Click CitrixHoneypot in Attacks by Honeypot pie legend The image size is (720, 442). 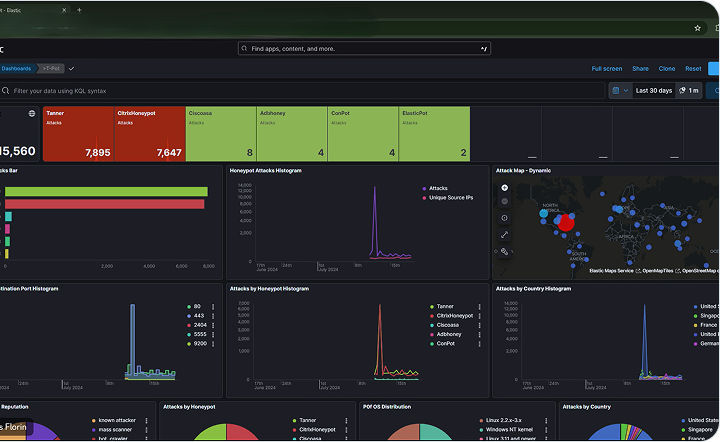[x=314, y=430]
